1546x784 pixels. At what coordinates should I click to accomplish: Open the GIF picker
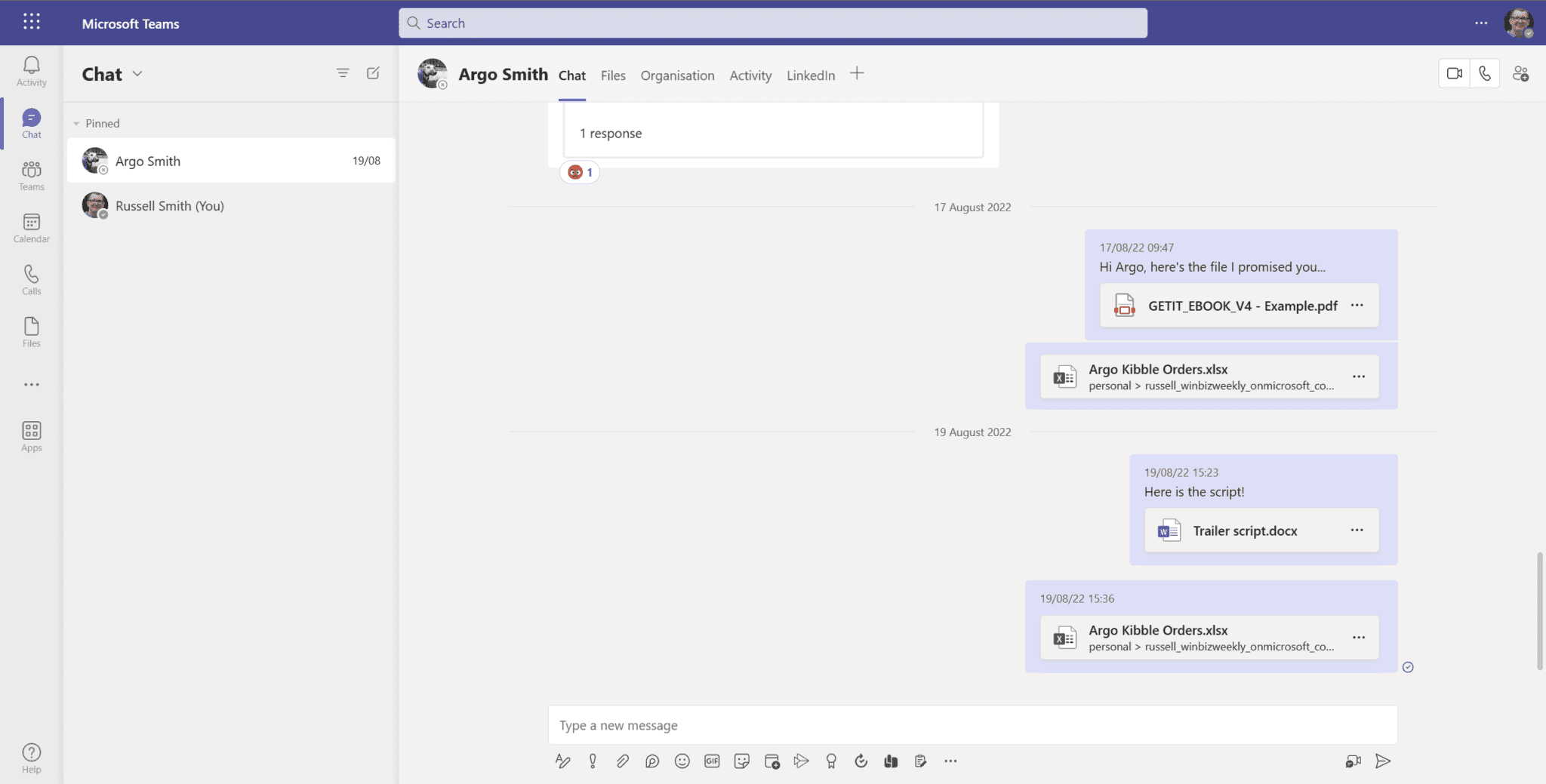(712, 761)
